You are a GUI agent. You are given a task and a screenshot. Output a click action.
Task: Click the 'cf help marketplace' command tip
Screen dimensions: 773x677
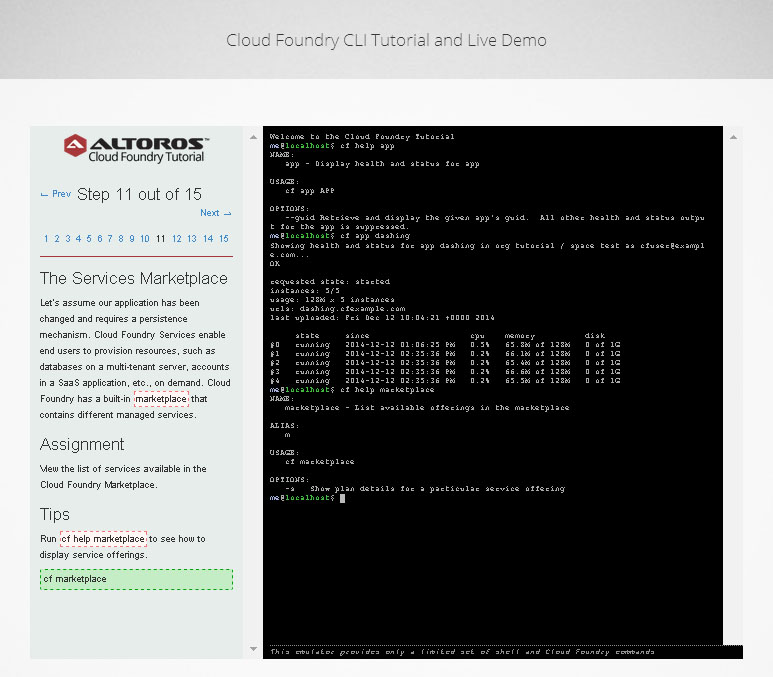(104, 538)
